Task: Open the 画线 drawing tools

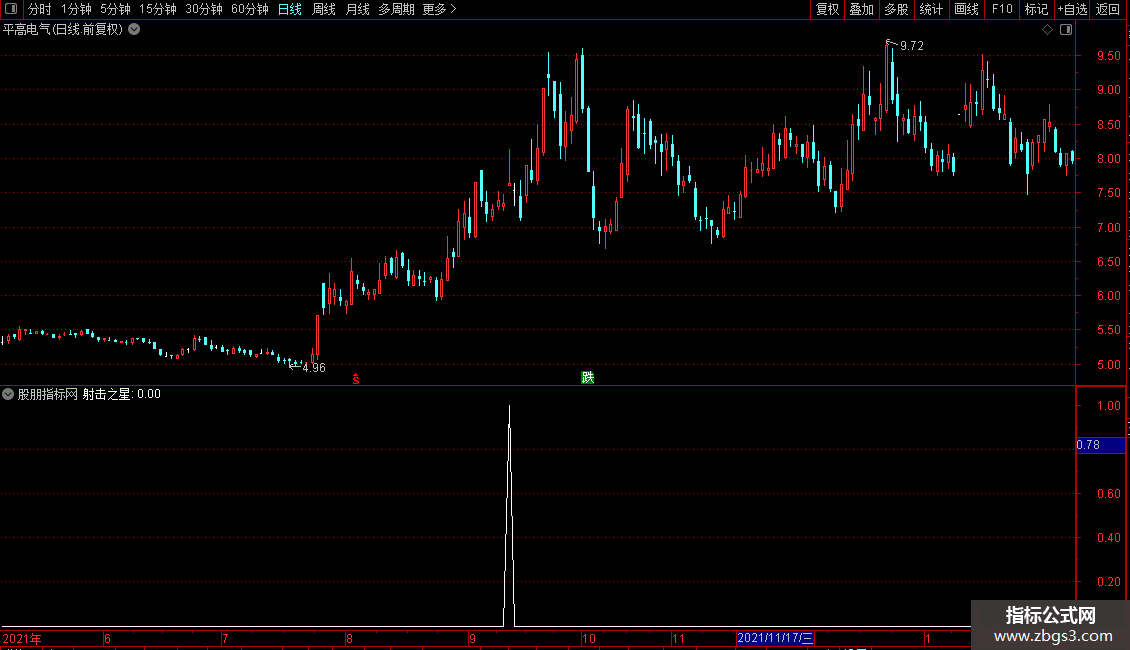Action: (x=966, y=9)
